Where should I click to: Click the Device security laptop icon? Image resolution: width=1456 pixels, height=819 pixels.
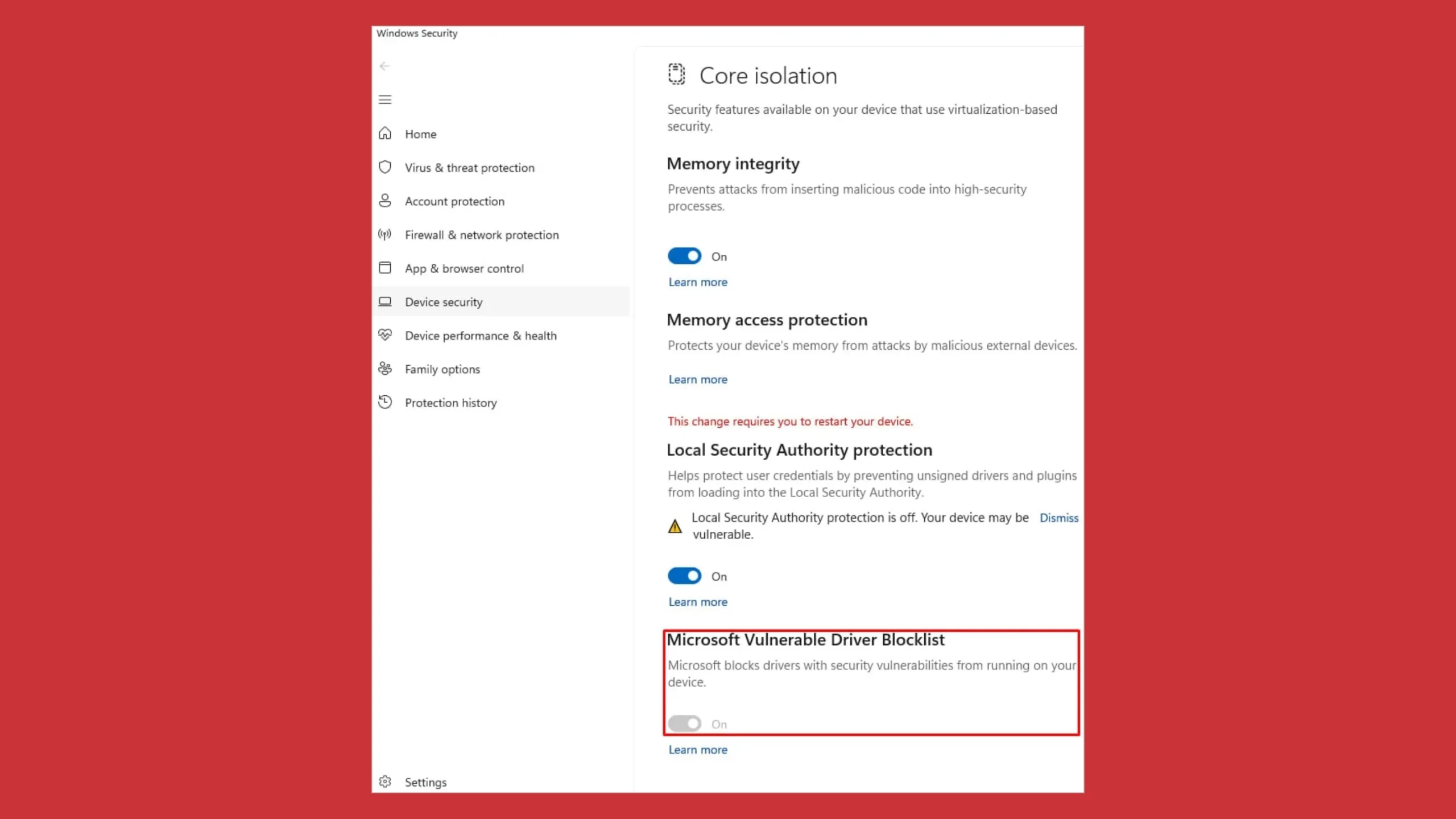tap(385, 301)
